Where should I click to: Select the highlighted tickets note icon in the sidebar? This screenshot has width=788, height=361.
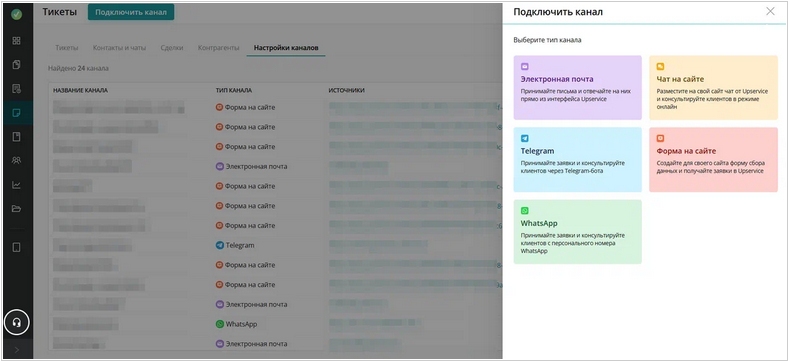[17, 113]
